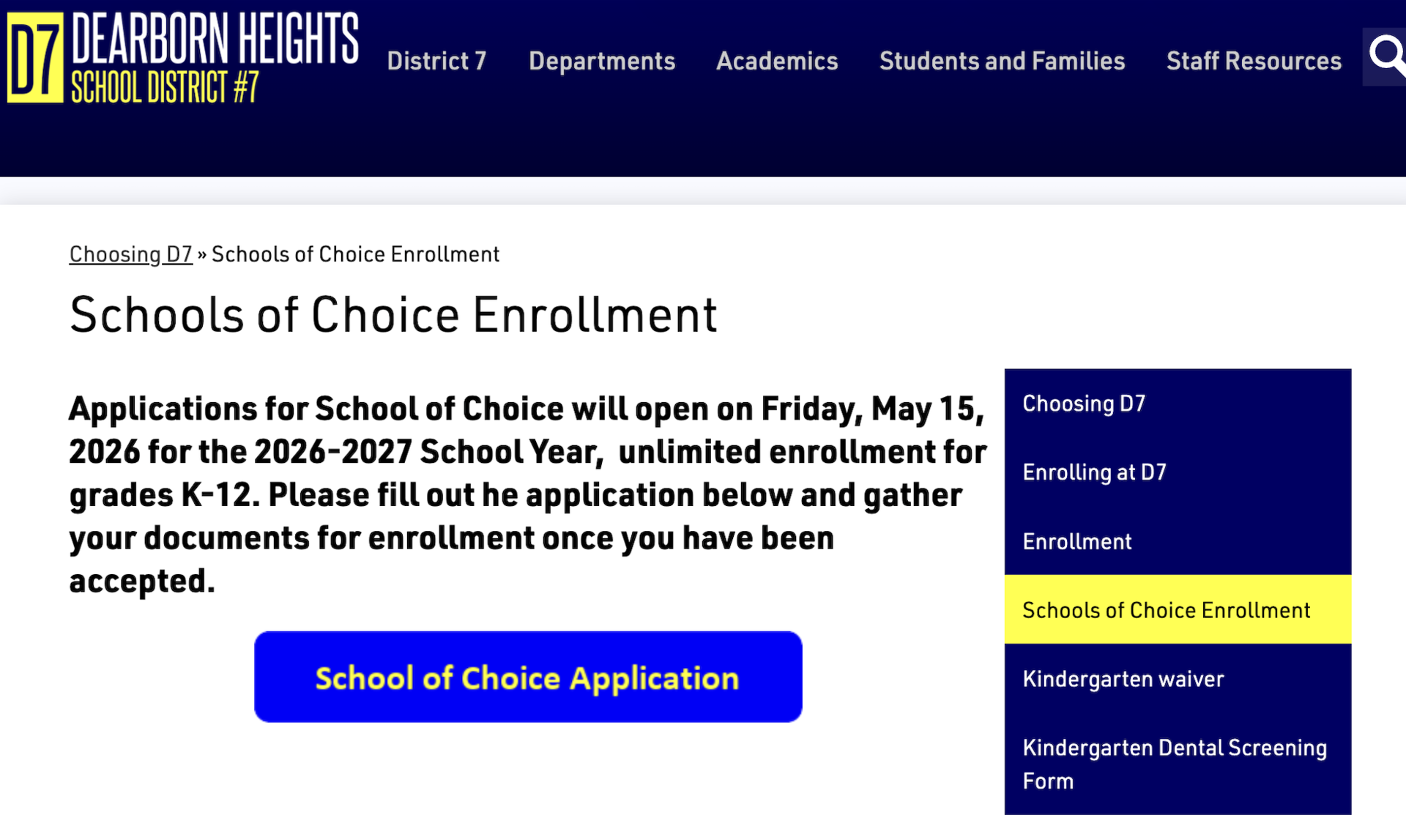Open the Enrollment sidebar page

pyautogui.click(x=1076, y=541)
